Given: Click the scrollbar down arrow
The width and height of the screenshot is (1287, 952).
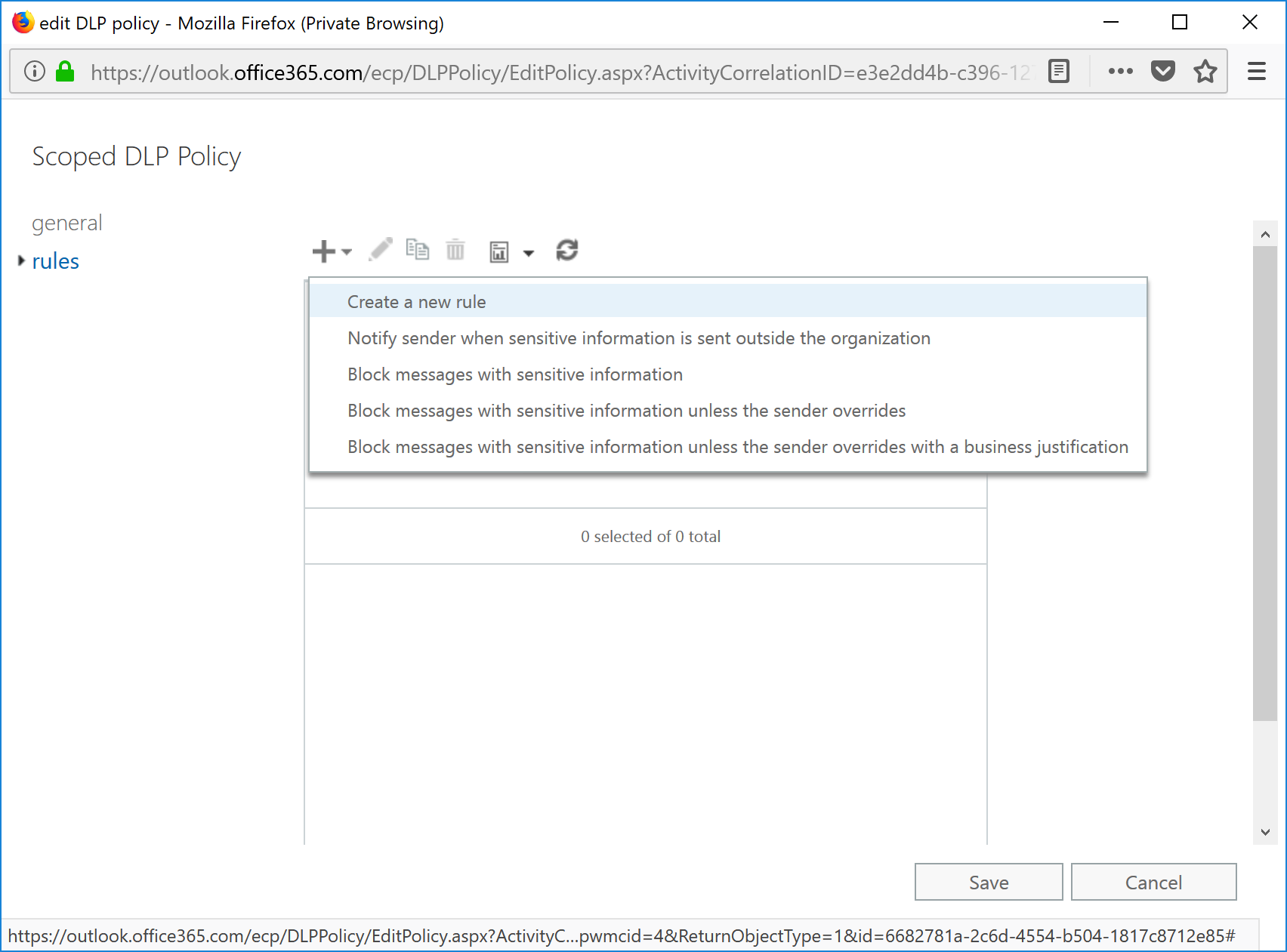Looking at the screenshot, I should click(1265, 832).
